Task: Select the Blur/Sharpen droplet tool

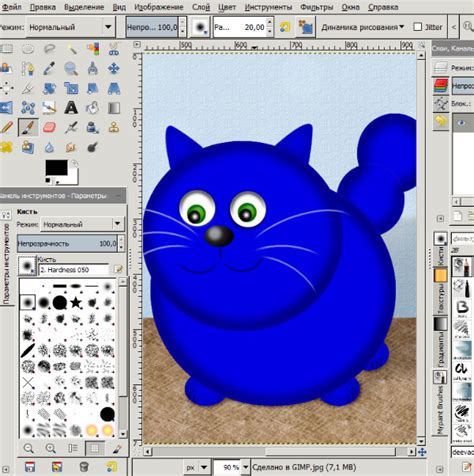Action: click(49, 147)
